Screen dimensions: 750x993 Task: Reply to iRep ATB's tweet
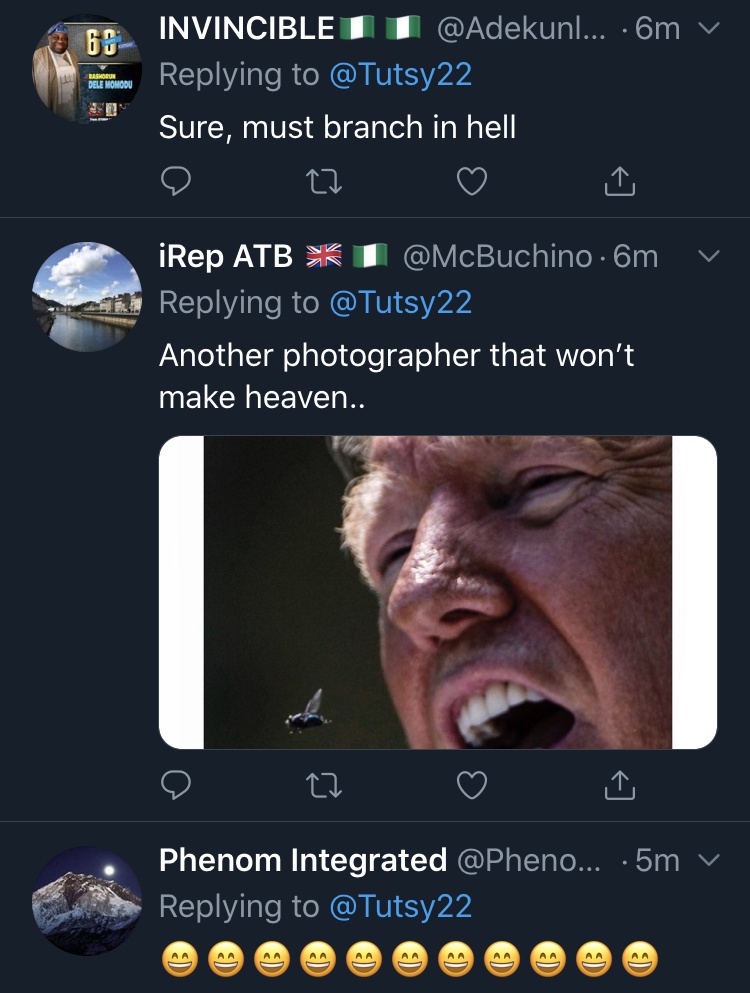(176, 786)
